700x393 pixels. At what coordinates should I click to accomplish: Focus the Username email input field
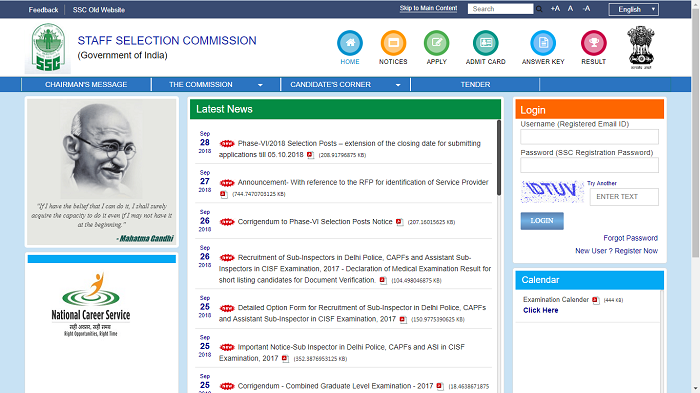(x=589, y=137)
